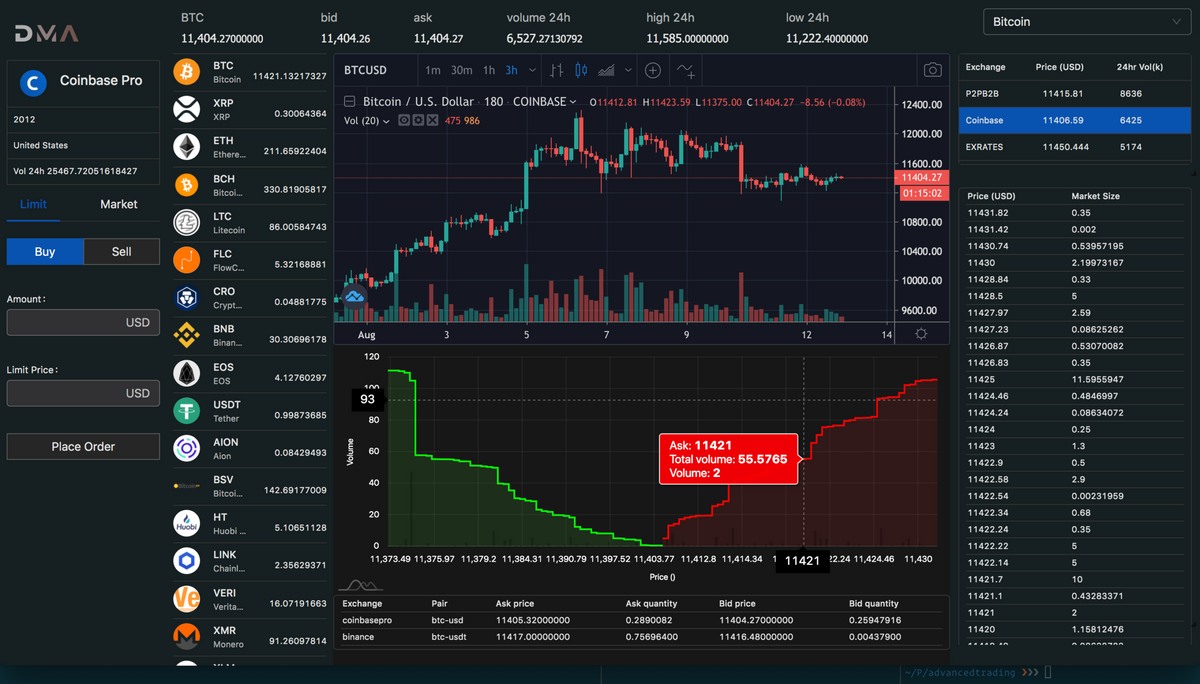1200x684 pixels.
Task: Select the HT Huobi coin icon
Action: pyautogui.click(x=187, y=523)
